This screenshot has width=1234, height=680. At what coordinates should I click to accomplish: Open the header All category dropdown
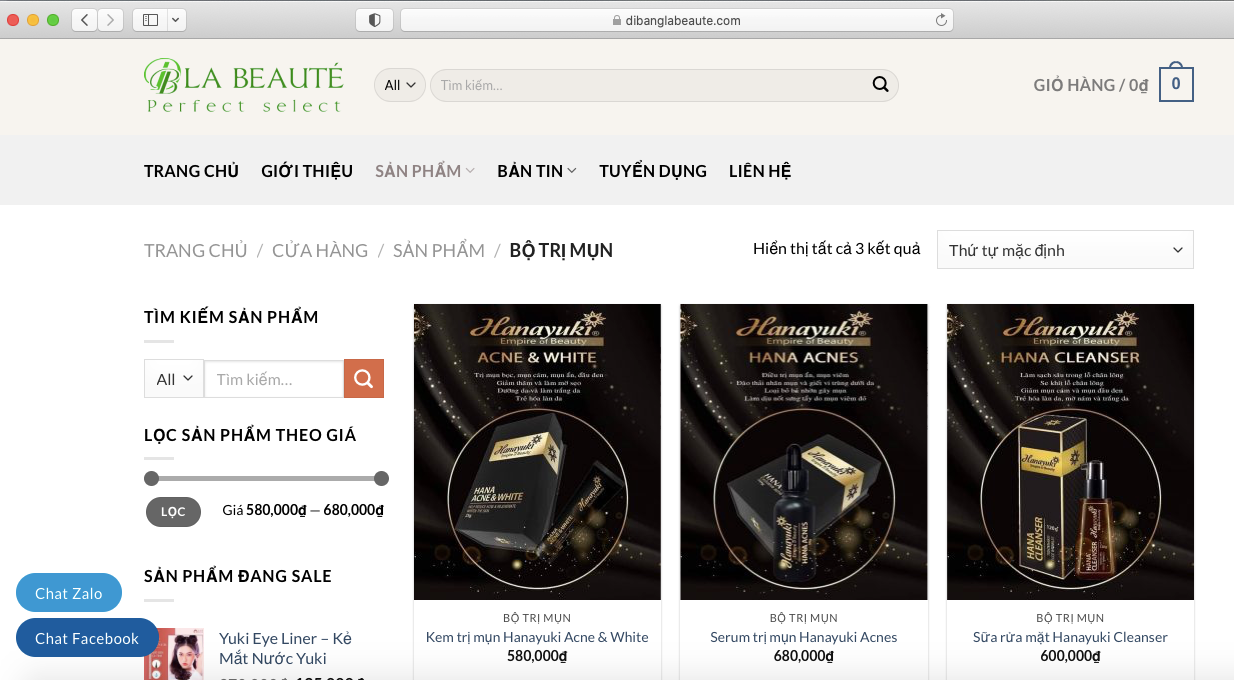point(400,85)
